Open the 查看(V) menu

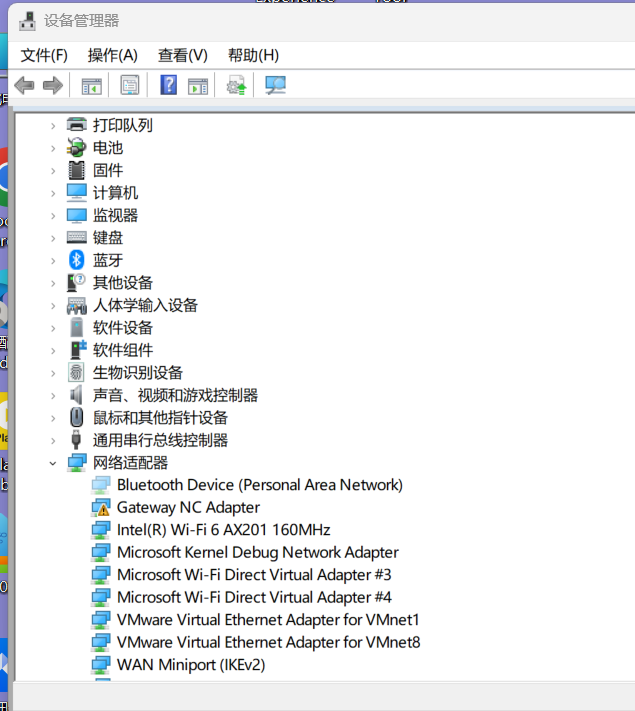(183, 55)
